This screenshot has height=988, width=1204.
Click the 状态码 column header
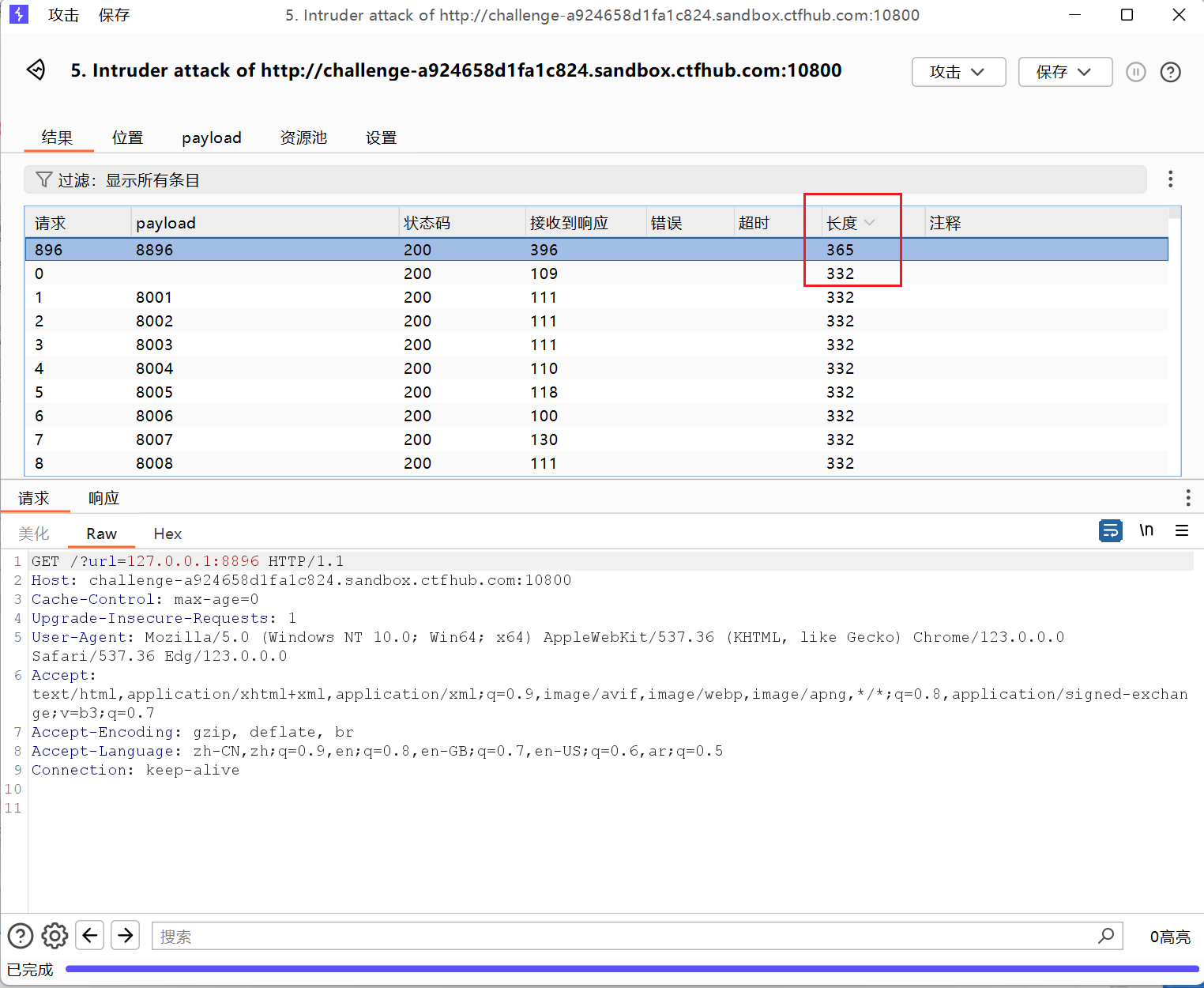(462, 223)
